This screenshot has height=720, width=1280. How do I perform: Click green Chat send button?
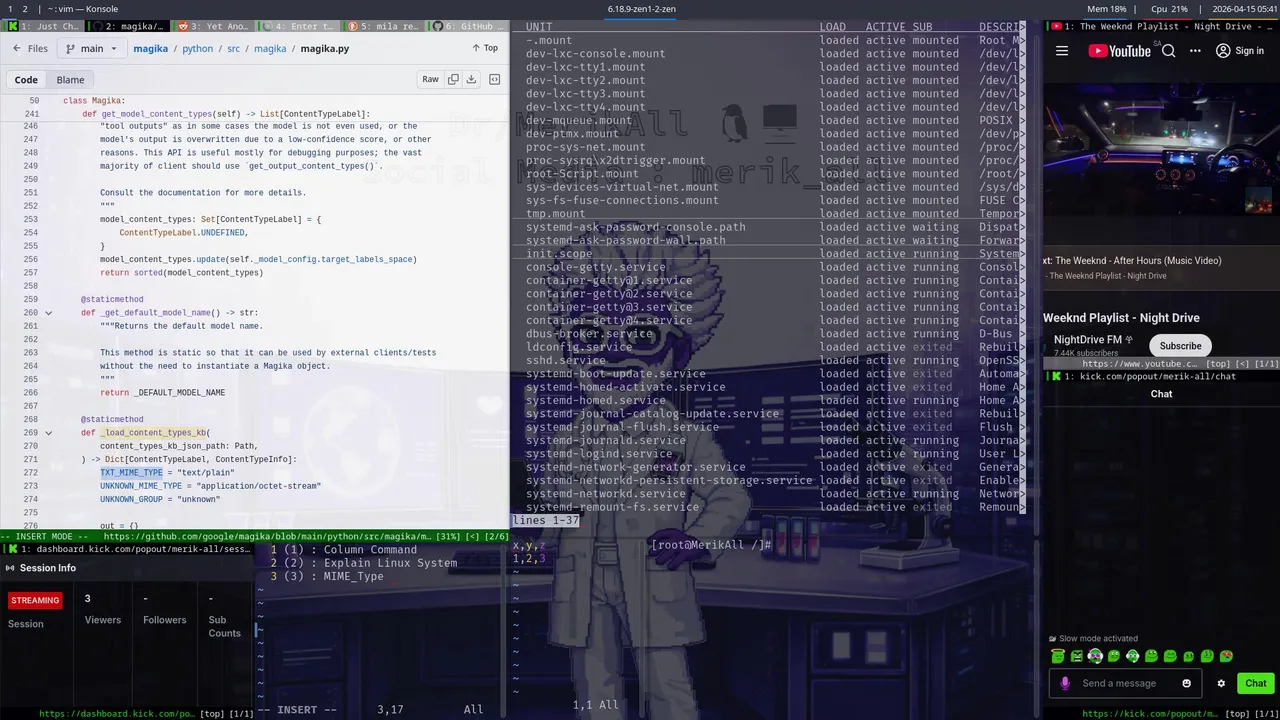point(1256,683)
